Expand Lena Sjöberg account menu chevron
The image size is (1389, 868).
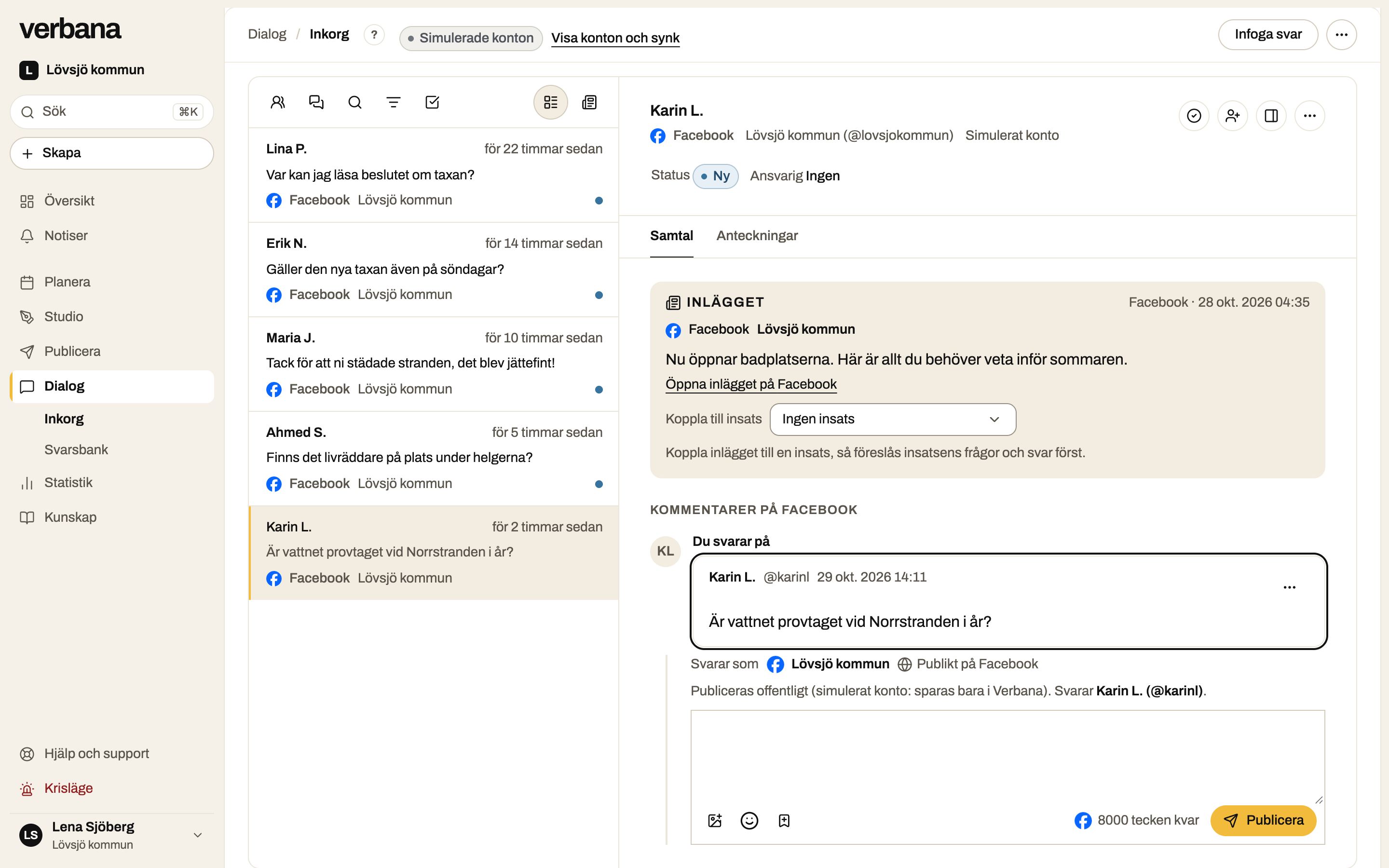point(197,835)
